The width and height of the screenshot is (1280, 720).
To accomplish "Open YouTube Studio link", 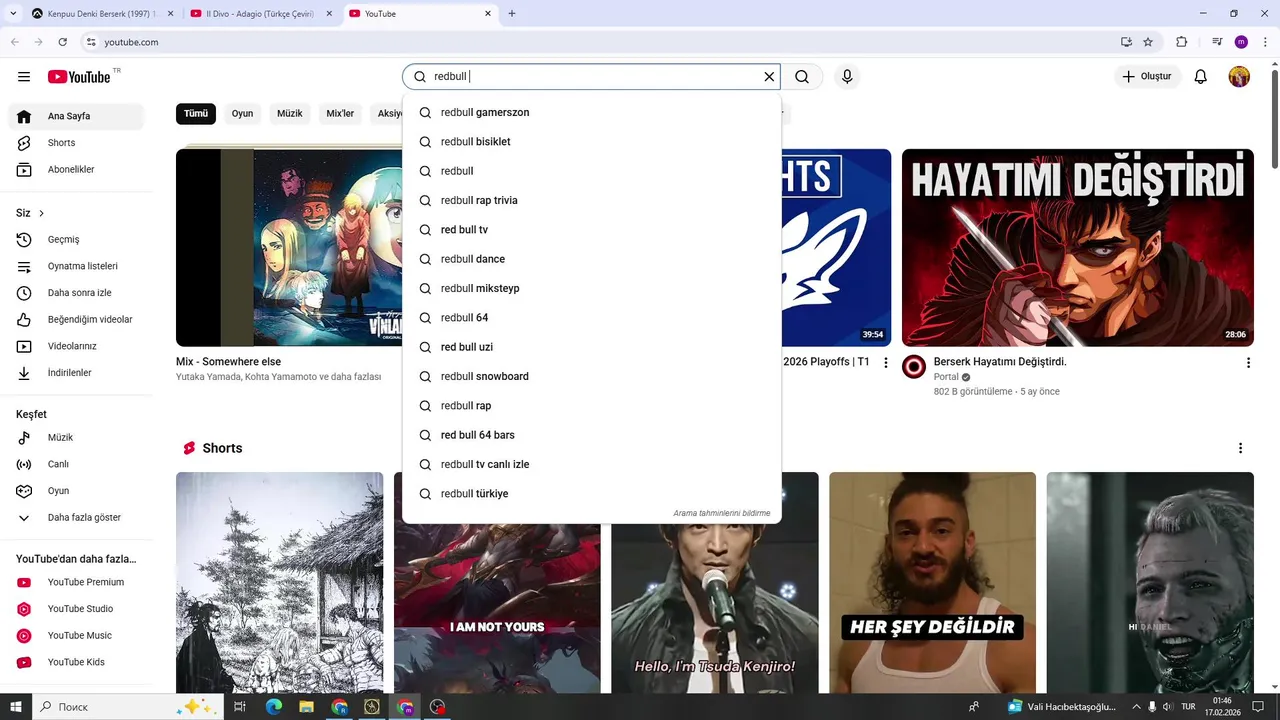I will coord(76,609).
